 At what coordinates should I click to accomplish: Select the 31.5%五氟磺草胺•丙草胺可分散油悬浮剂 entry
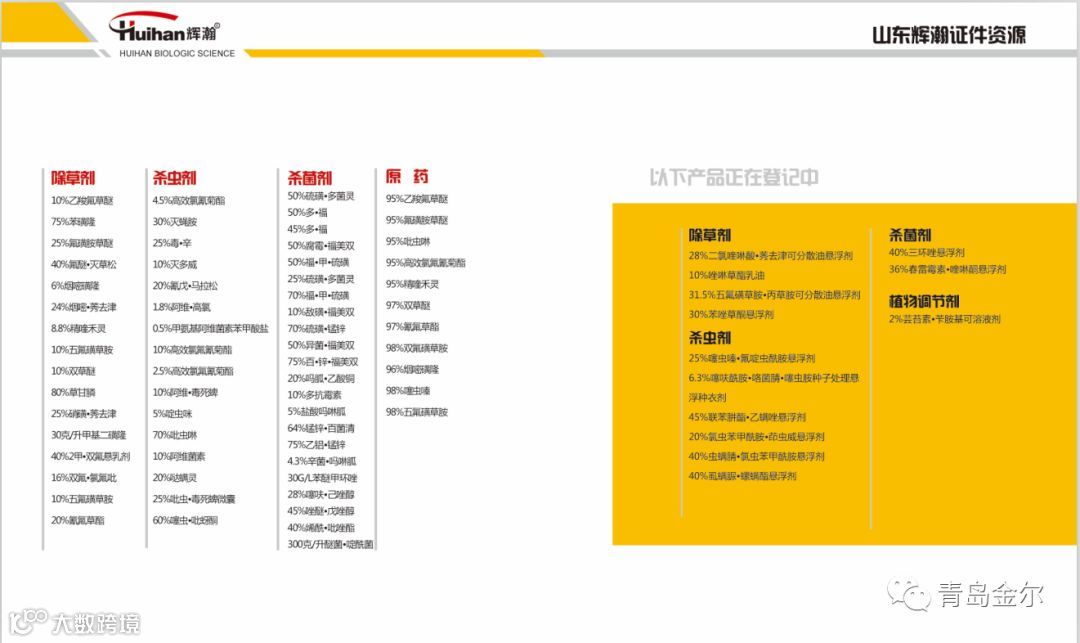pyautogui.click(x=774, y=295)
